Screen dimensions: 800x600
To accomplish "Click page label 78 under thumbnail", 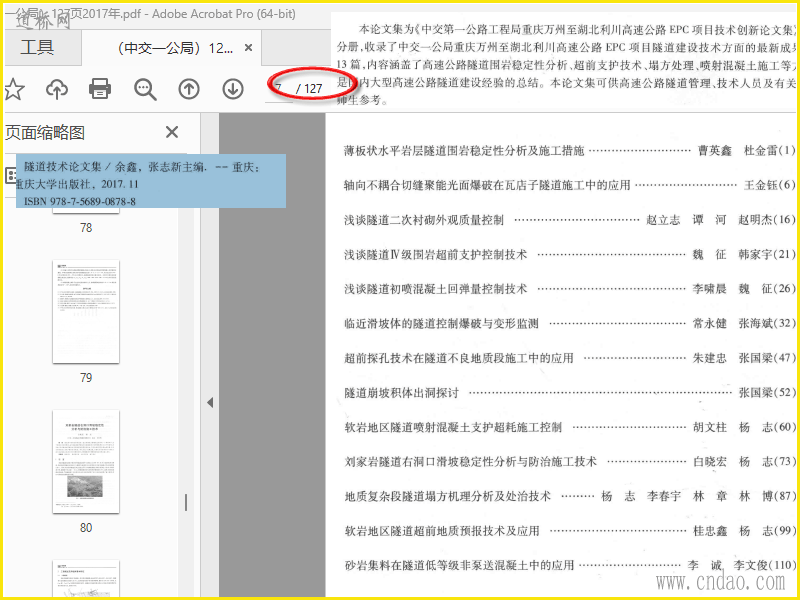I will 86,228.
